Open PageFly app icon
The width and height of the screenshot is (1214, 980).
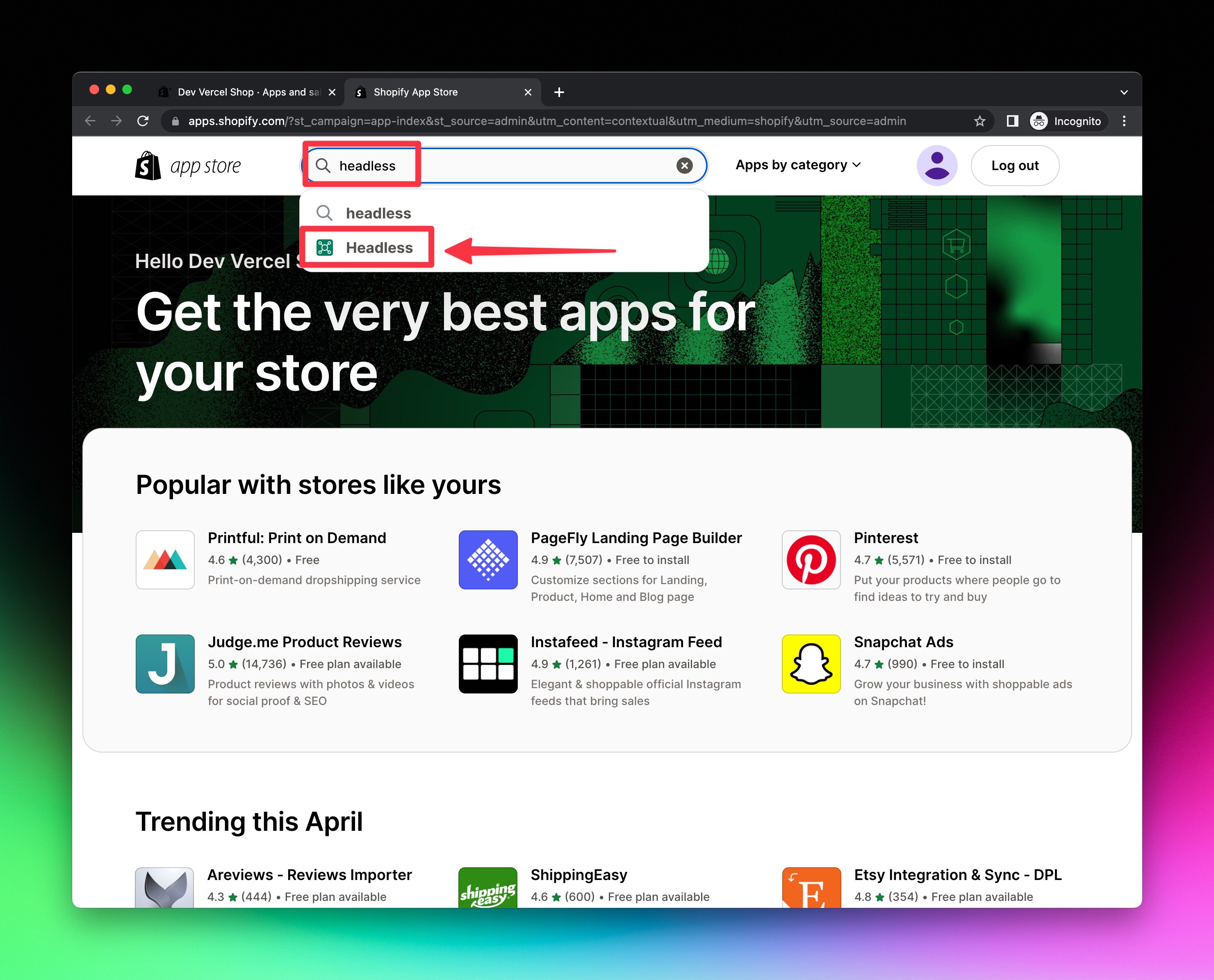pos(488,559)
